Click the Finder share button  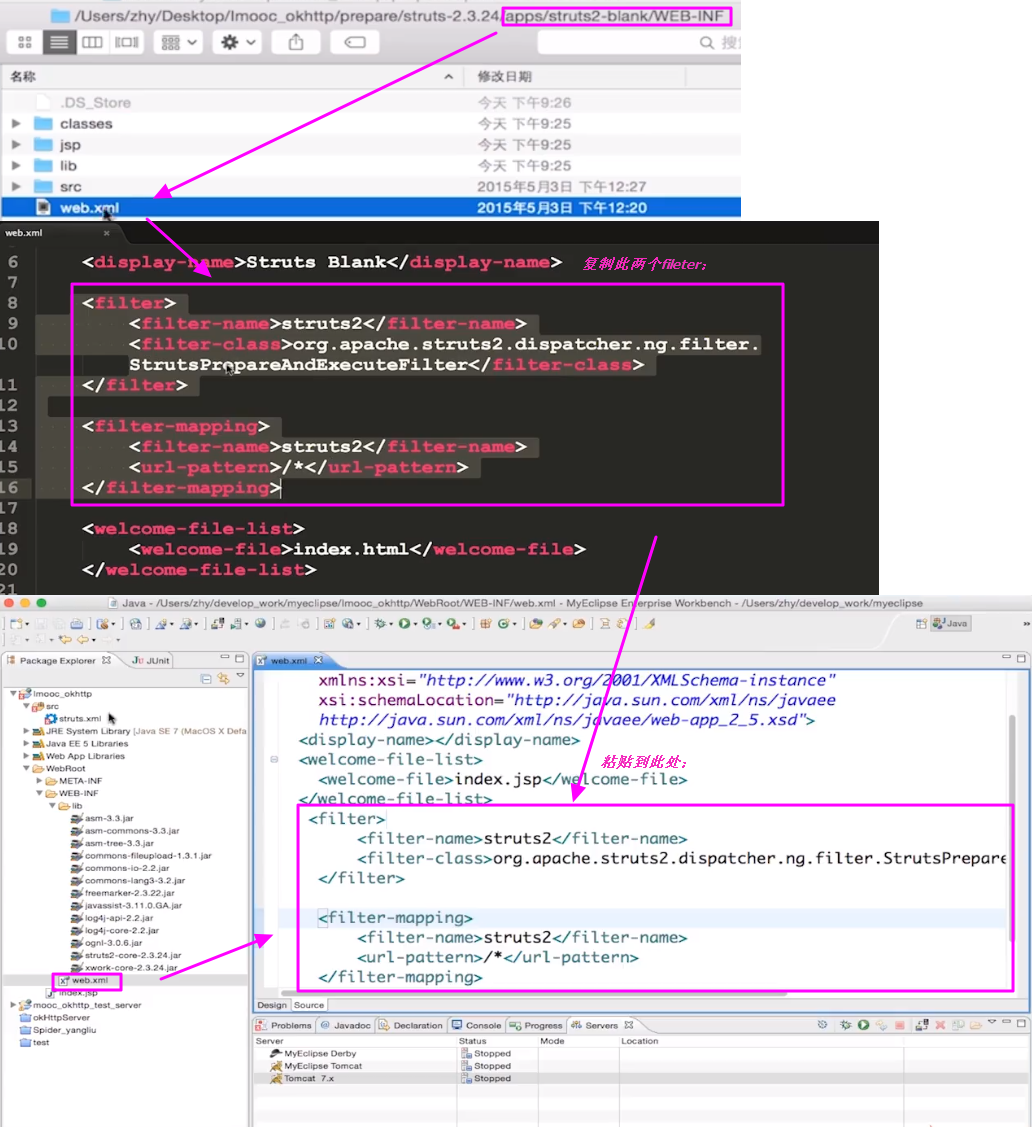[296, 42]
